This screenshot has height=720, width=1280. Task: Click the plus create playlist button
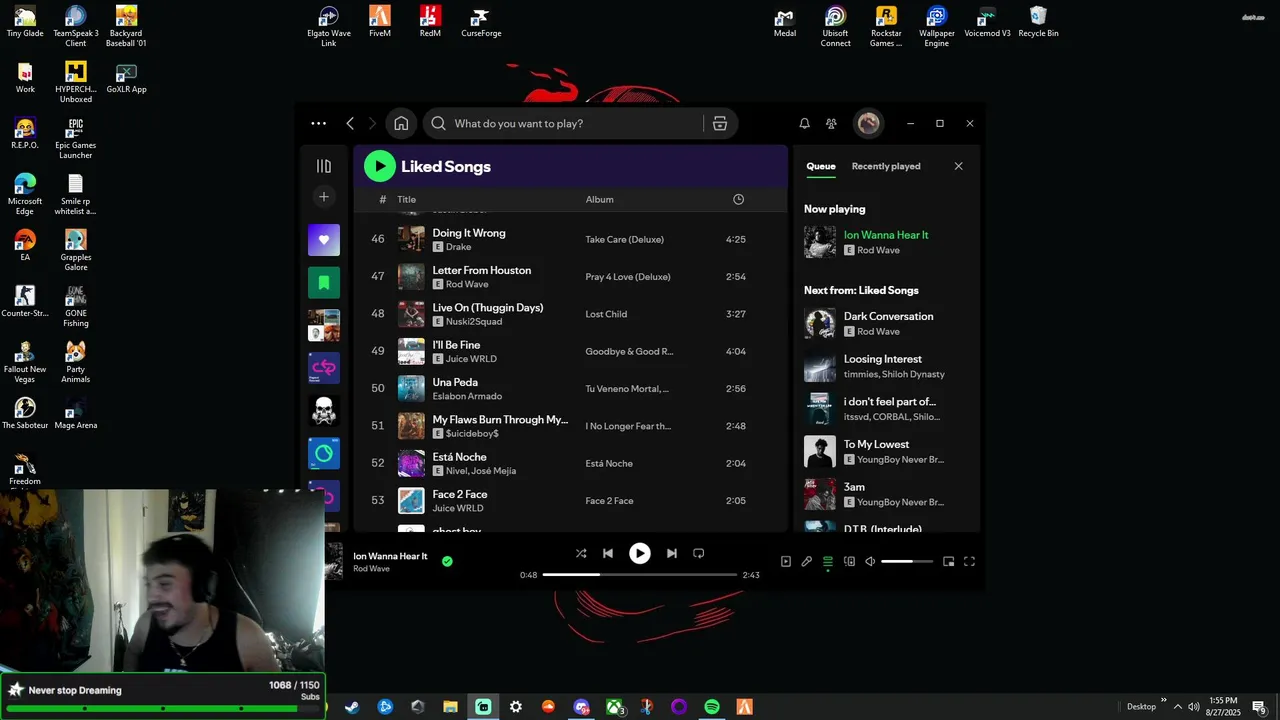[x=324, y=197]
